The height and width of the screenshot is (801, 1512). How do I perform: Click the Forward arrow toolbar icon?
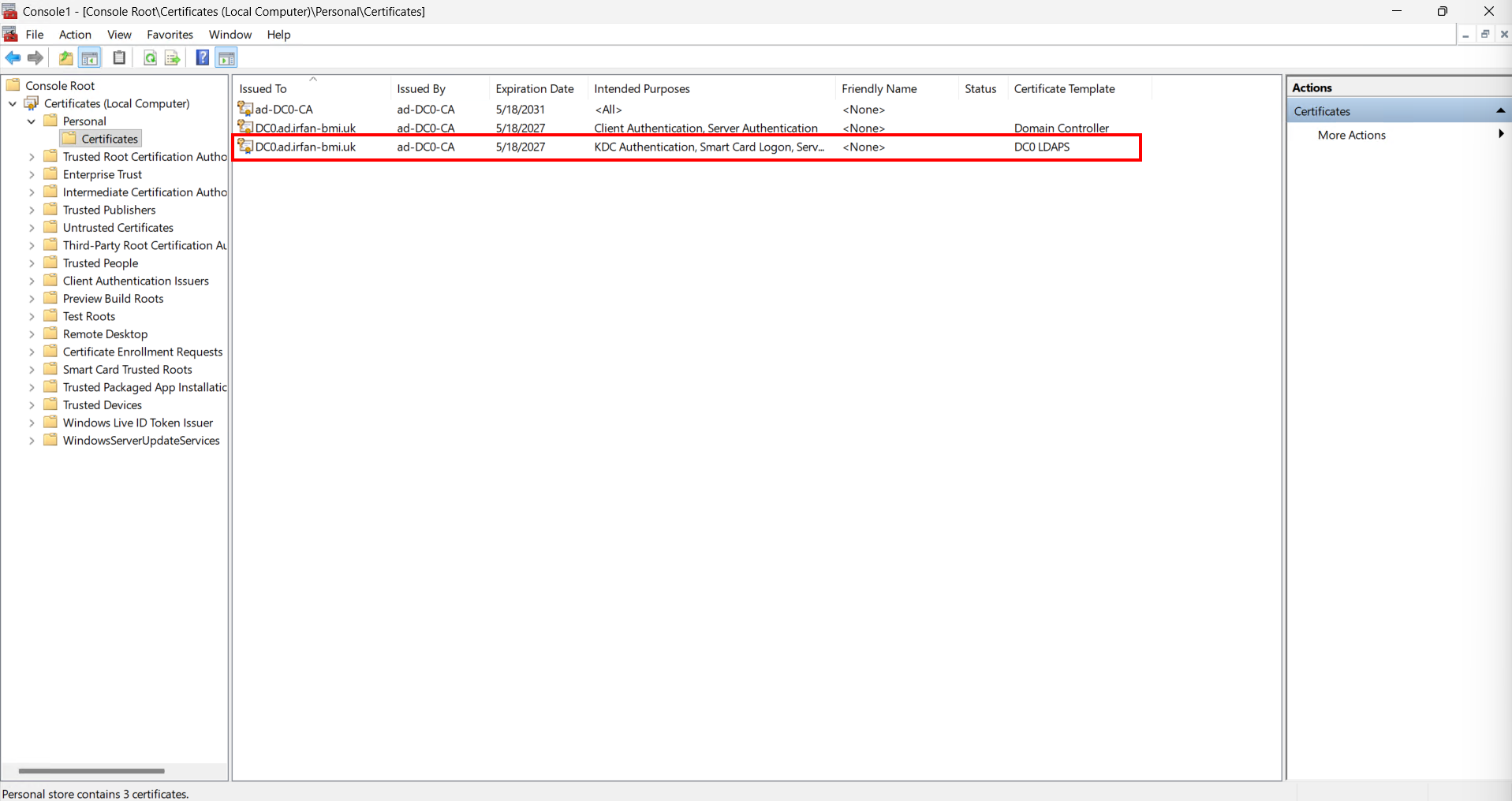coord(35,58)
